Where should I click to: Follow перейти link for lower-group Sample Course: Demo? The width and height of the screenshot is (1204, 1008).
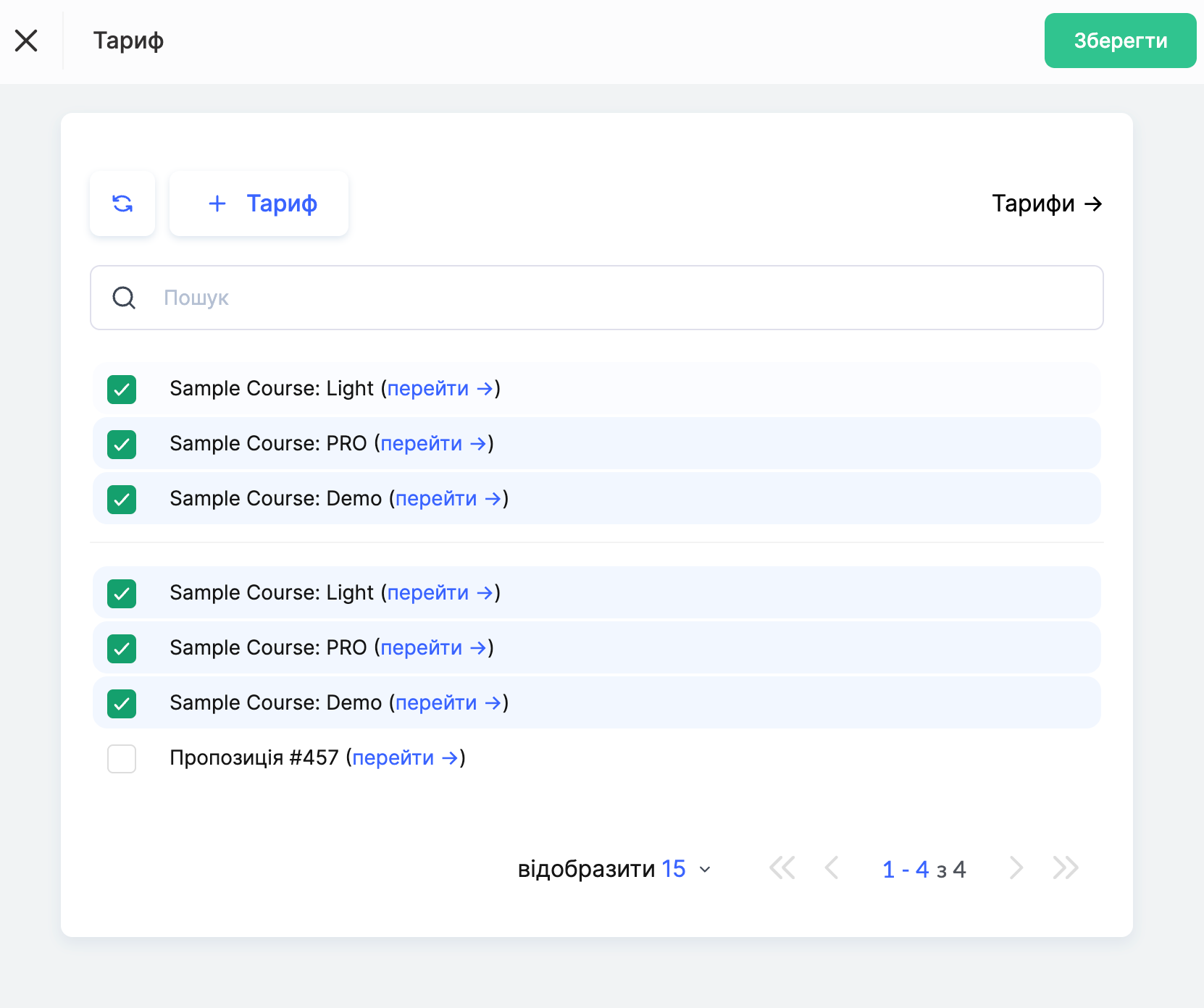coord(448,703)
